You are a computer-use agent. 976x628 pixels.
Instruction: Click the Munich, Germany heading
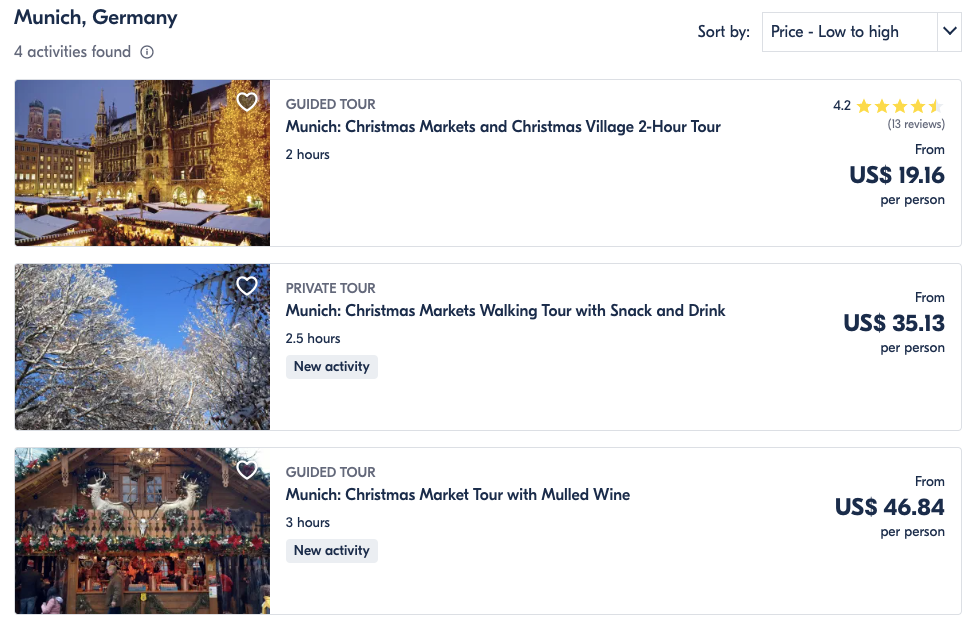tap(96, 17)
